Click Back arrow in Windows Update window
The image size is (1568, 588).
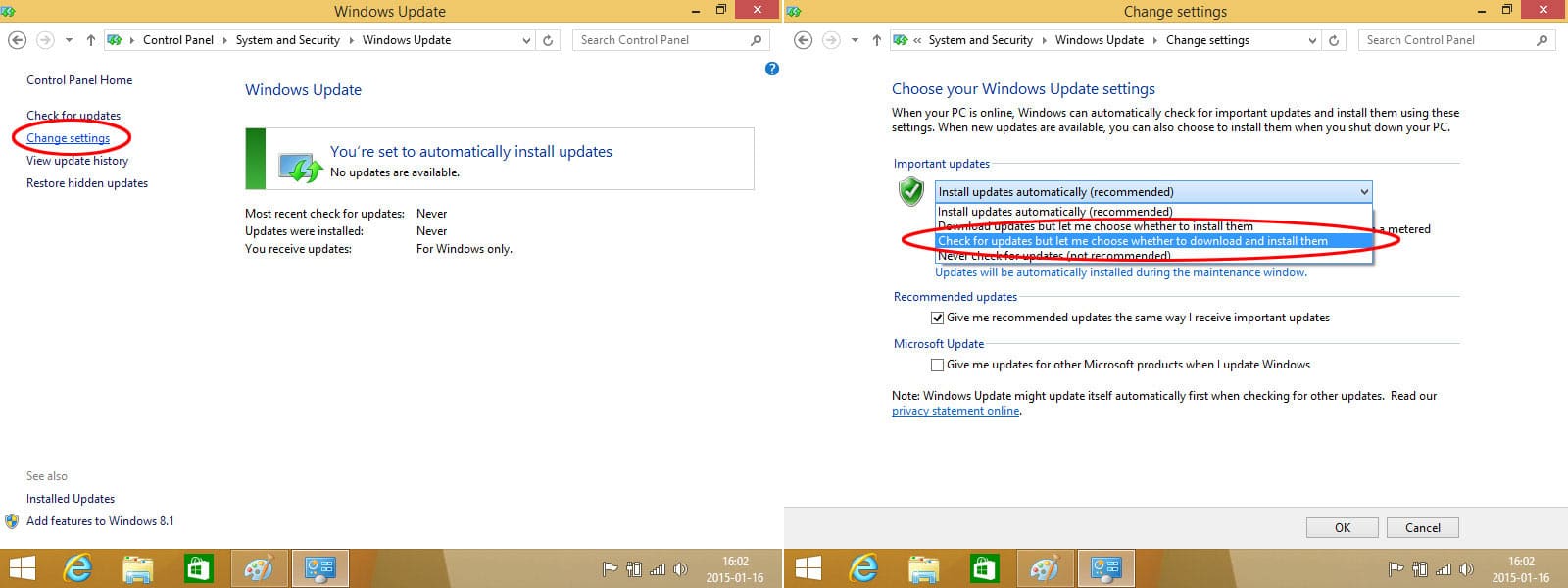coord(17,40)
